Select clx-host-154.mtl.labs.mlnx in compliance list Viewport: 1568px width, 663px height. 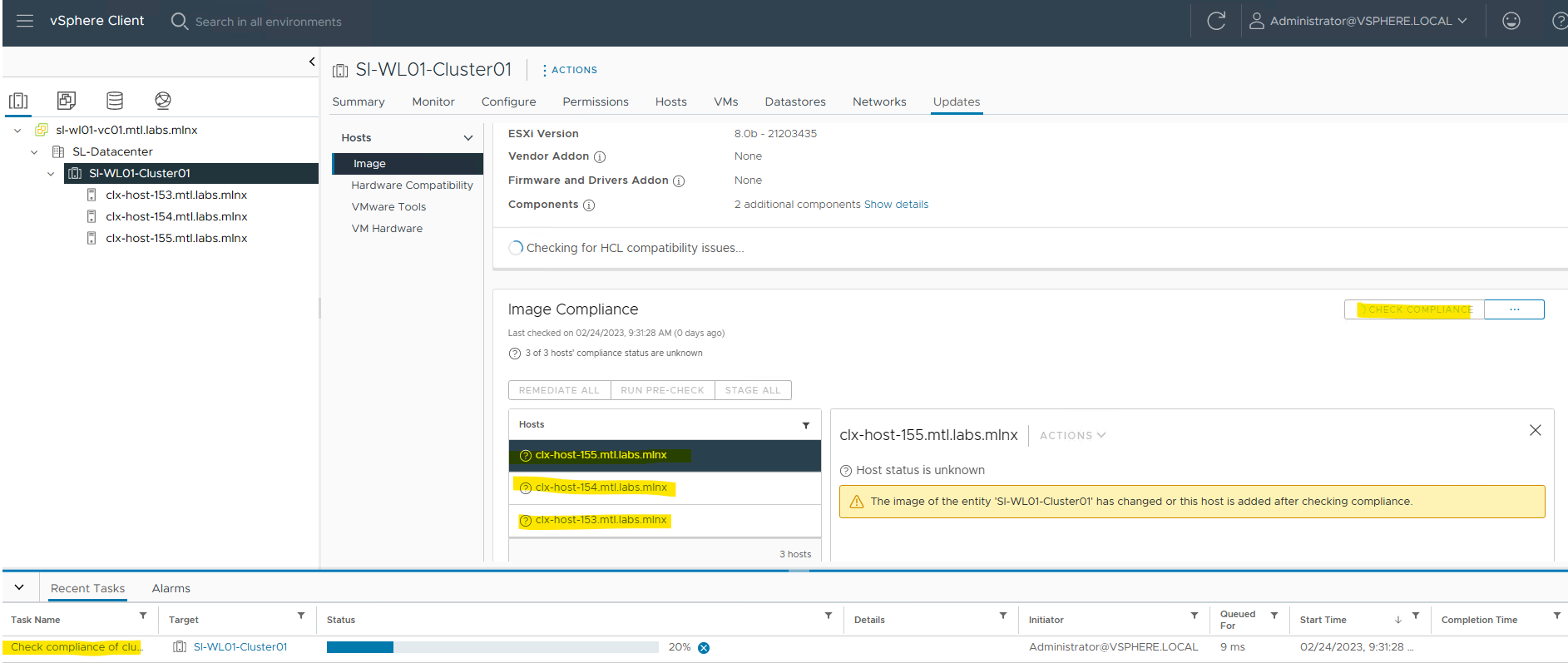tap(665, 488)
